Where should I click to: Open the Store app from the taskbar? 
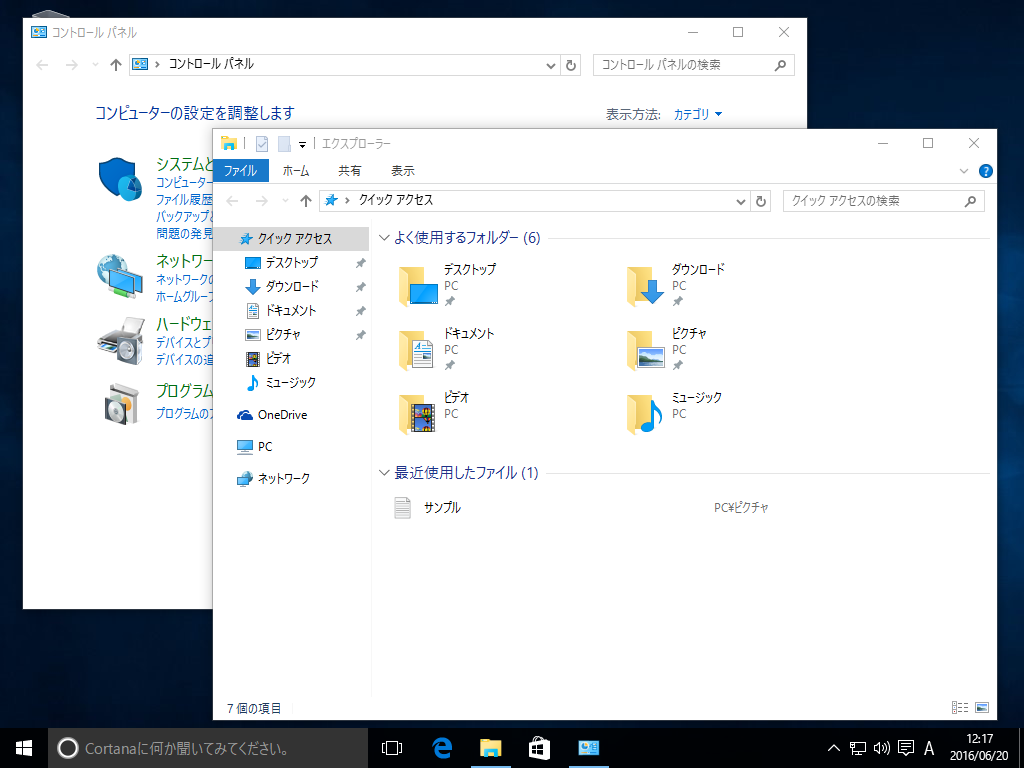point(540,747)
